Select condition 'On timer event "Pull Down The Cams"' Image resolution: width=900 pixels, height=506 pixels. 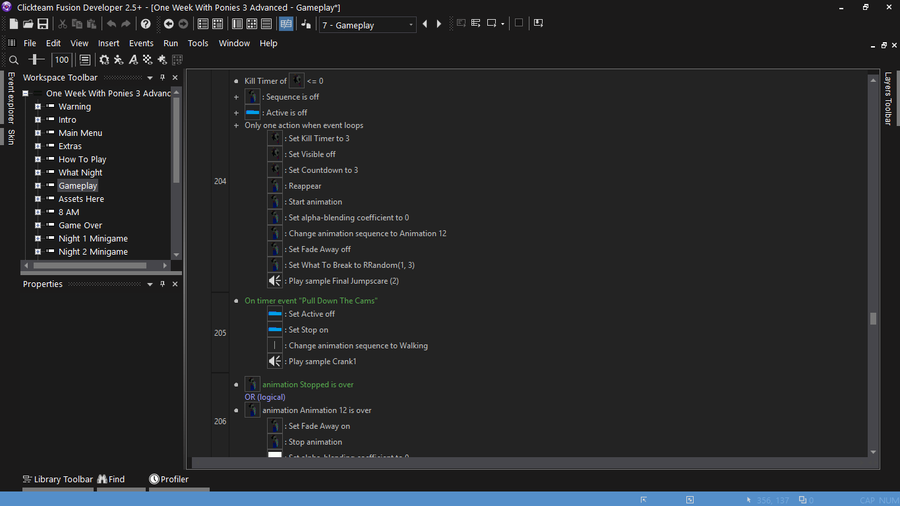click(x=311, y=301)
